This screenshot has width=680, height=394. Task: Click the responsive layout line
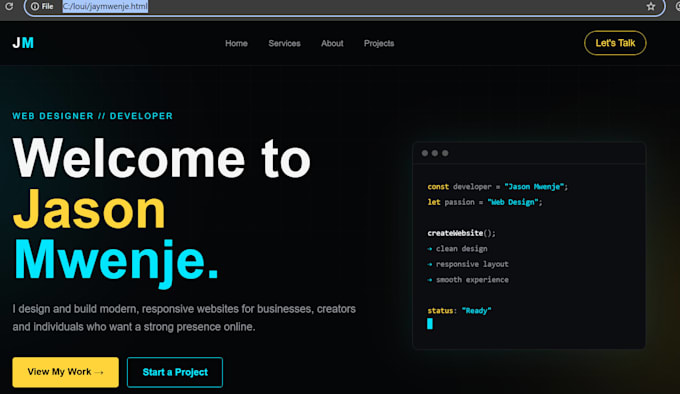(x=468, y=264)
